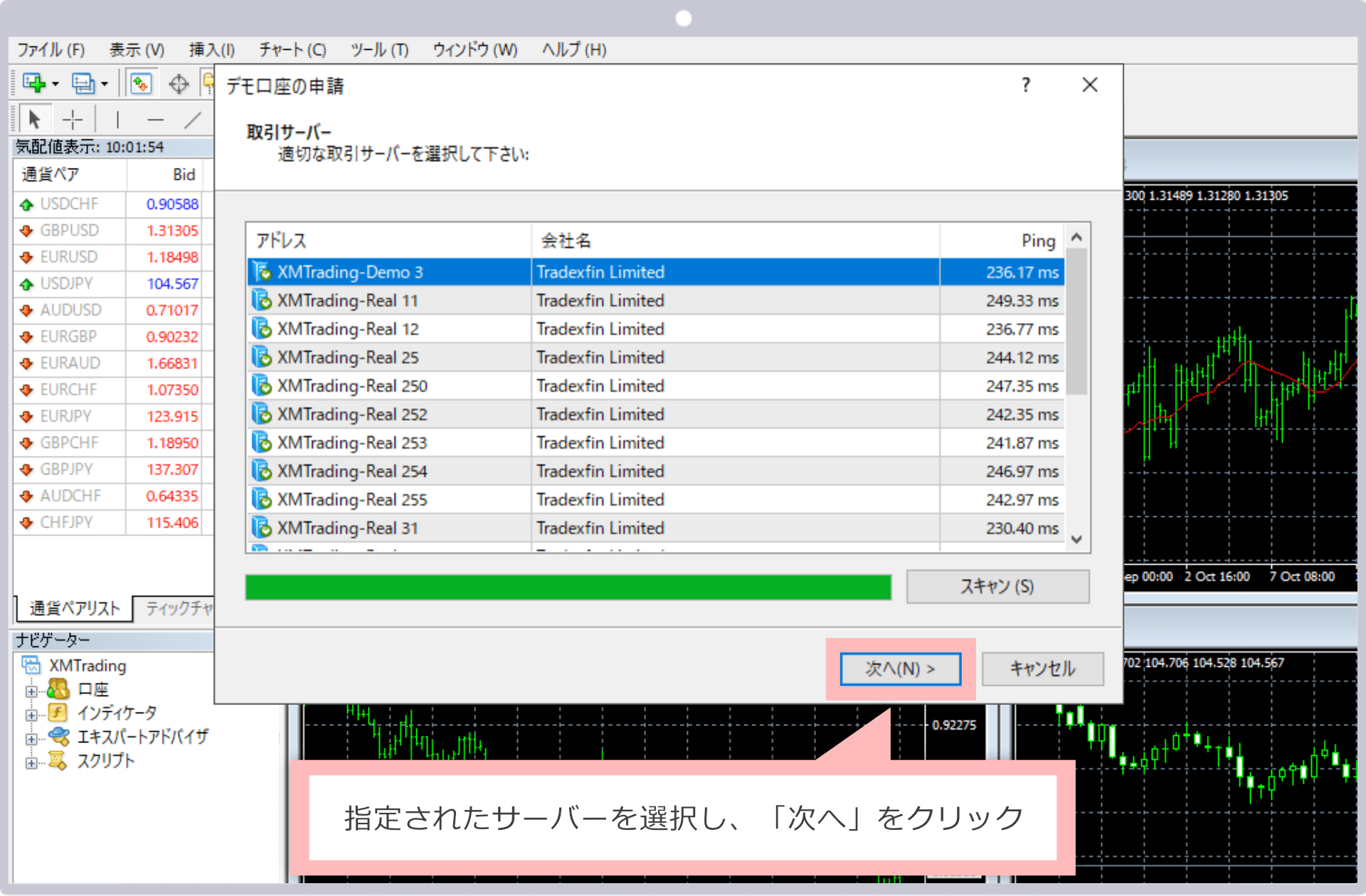Click the server list scrollbar down arrow
1366x896 pixels.
[x=1076, y=540]
